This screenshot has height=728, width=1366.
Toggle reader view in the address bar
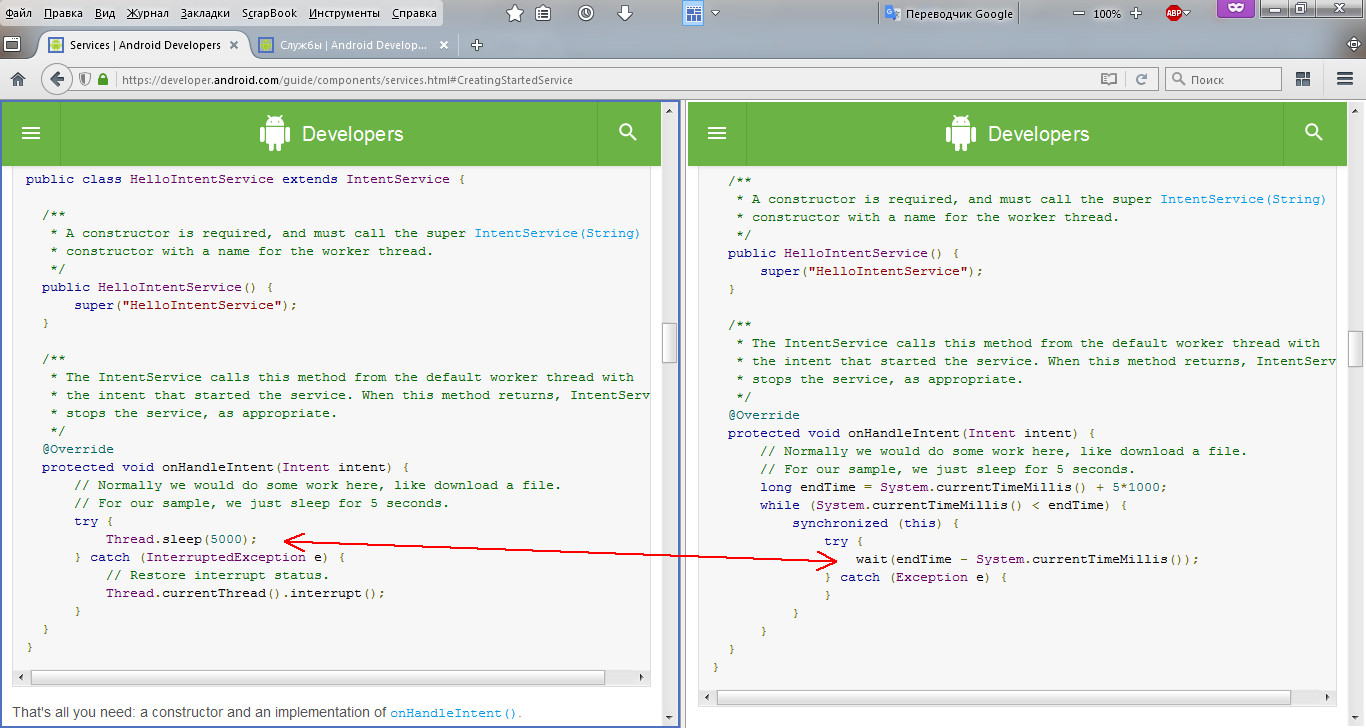coord(1109,78)
